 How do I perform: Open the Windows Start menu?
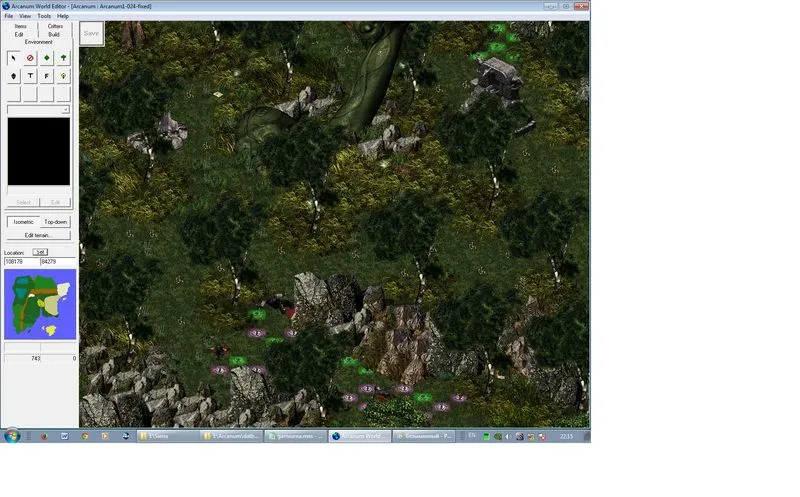(11, 436)
